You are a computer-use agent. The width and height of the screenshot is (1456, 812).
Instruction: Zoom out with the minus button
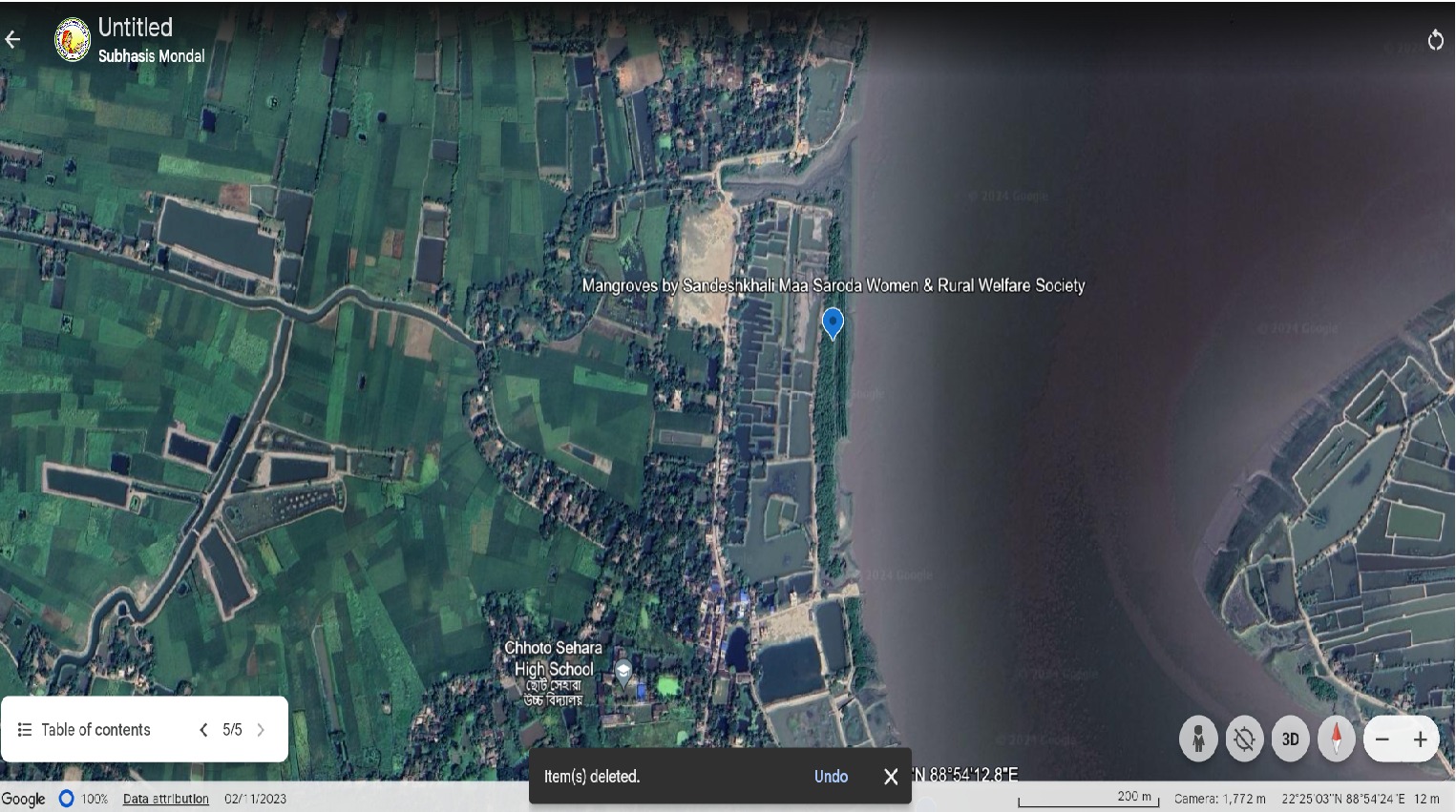[x=1382, y=740]
